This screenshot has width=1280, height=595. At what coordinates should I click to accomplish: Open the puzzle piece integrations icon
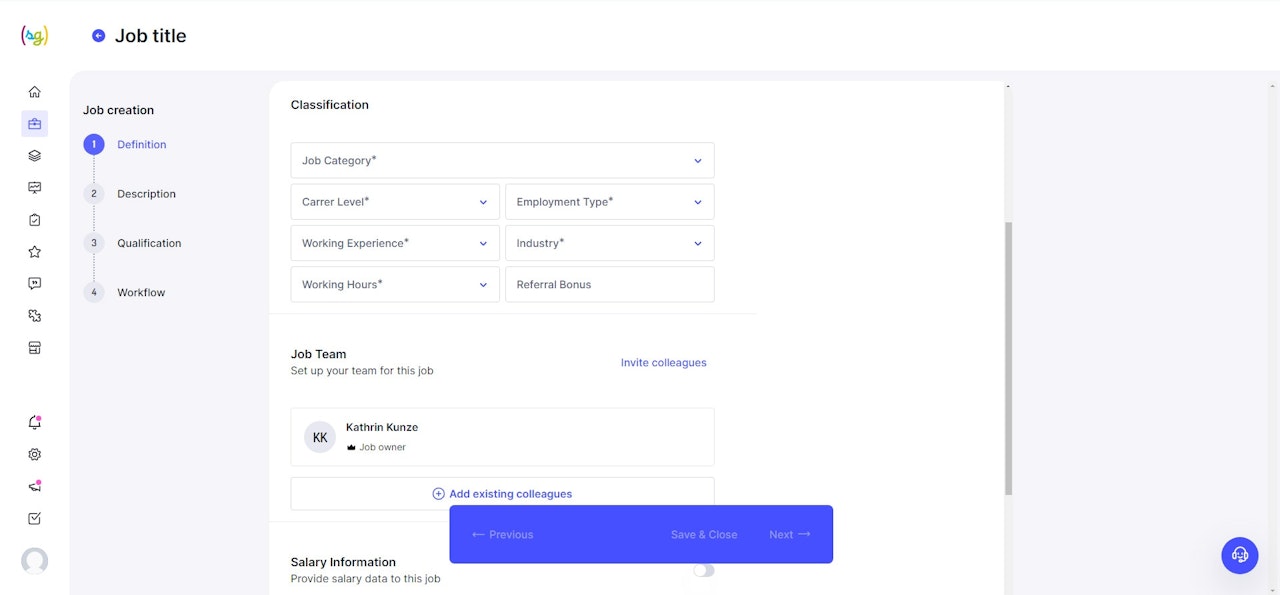pos(34,316)
